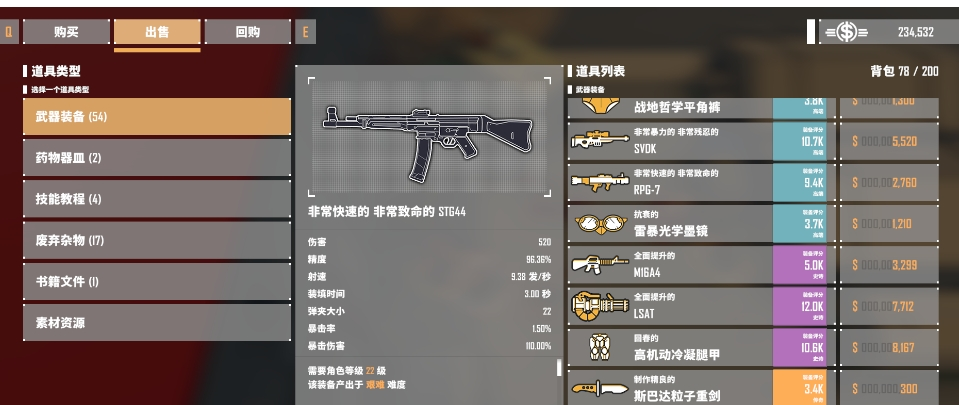Select the 技能教程 (4) category
This screenshot has height=405, width=959.
(x=157, y=199)
